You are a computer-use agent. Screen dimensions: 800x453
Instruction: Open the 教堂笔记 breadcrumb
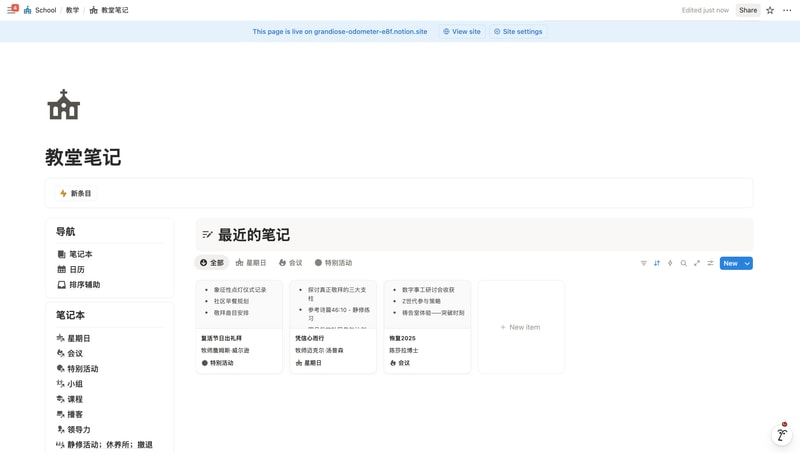(x=109, y=10)
